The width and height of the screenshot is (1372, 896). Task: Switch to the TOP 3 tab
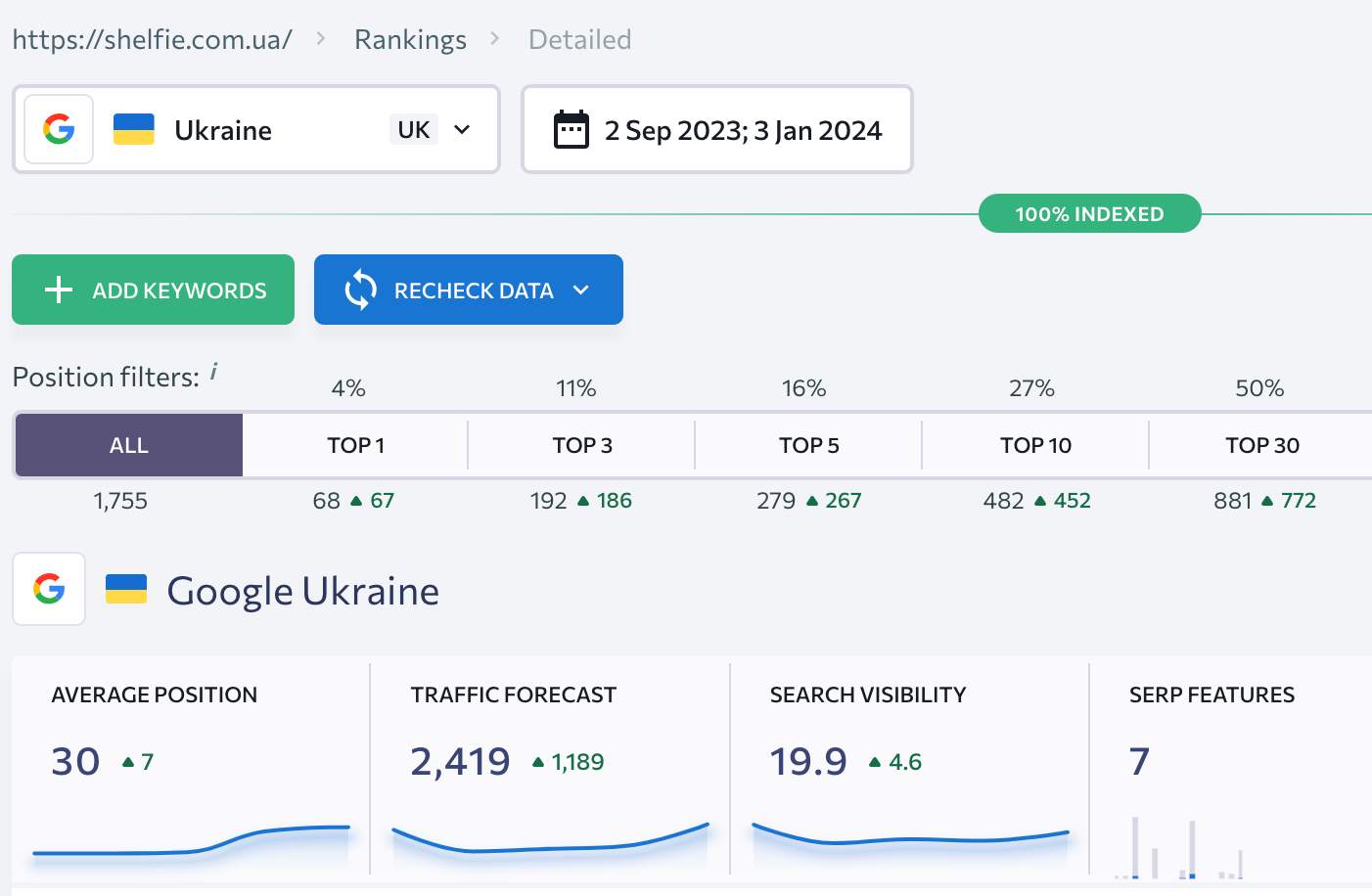[x=581, y=445]
